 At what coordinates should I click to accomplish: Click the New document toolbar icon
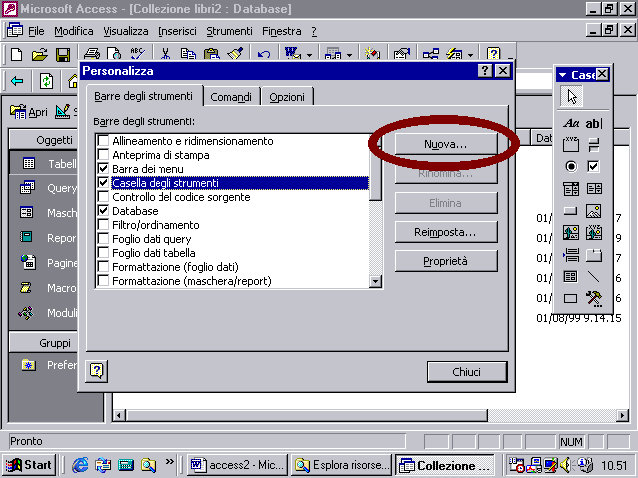[x=16, y=54]
